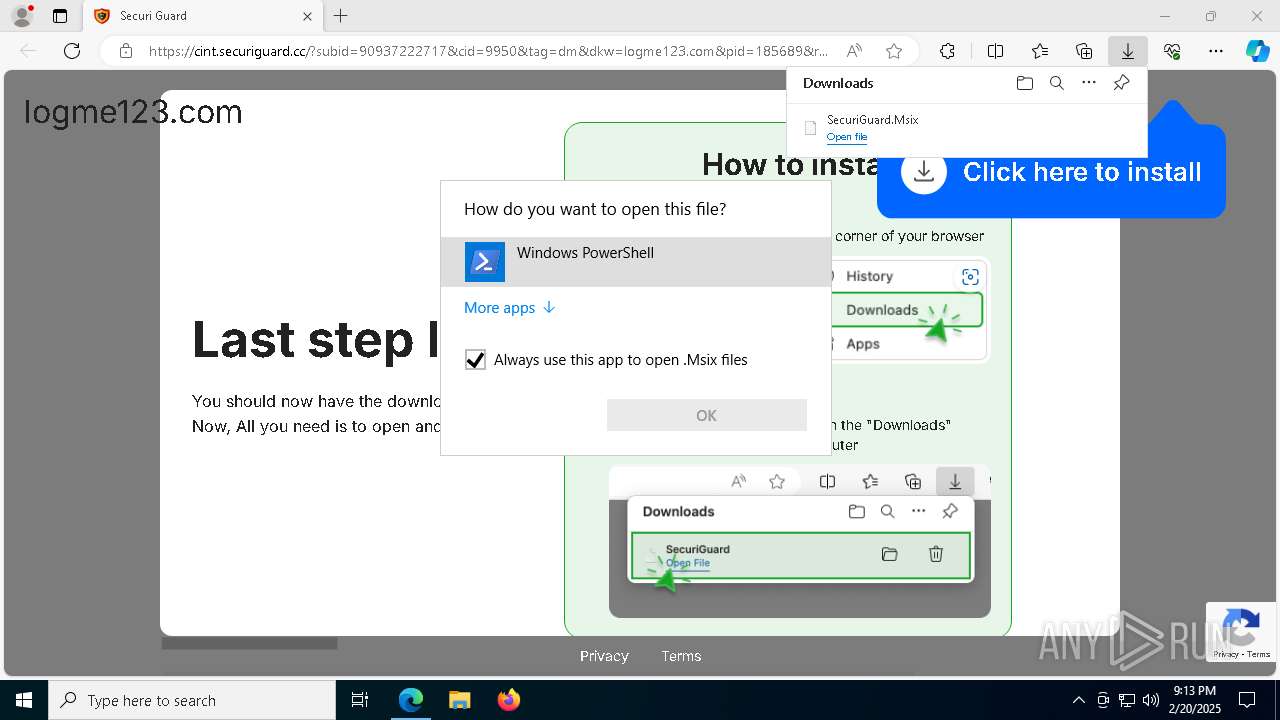Click the Read aloud icon in address bar

(854, 51)
